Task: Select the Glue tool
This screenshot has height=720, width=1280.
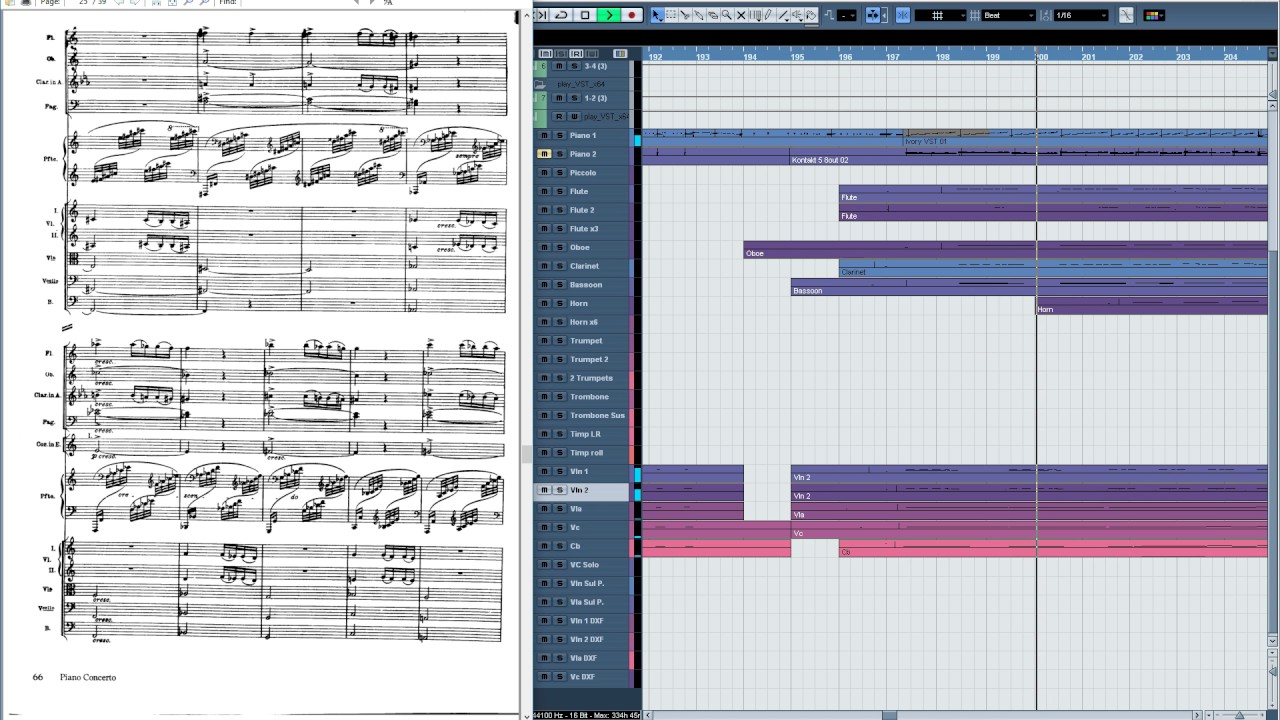Action: (699, 15)
